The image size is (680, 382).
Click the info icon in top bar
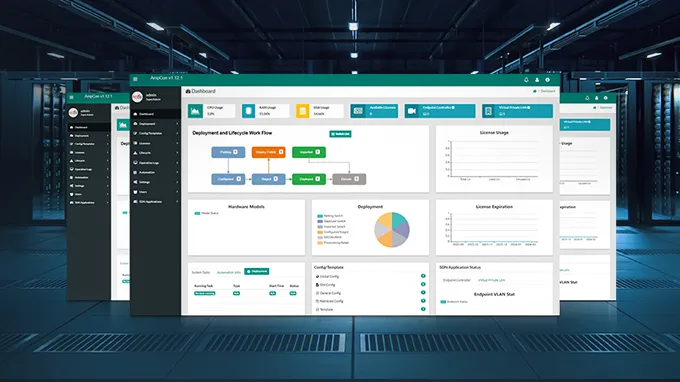[547, 80]
